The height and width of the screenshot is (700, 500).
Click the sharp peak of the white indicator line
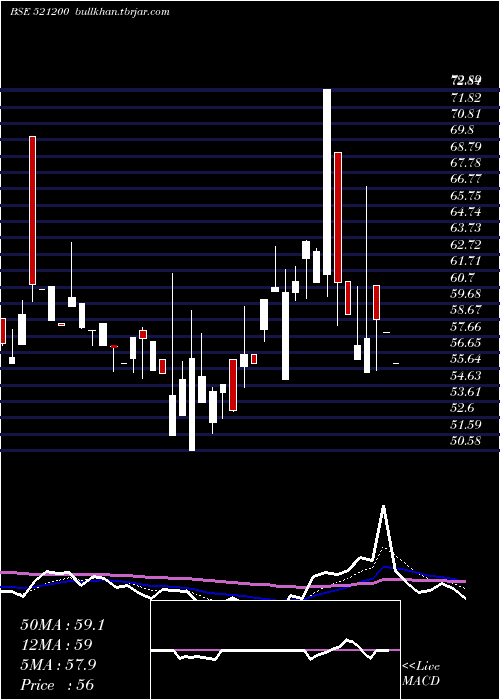[383, 507]
